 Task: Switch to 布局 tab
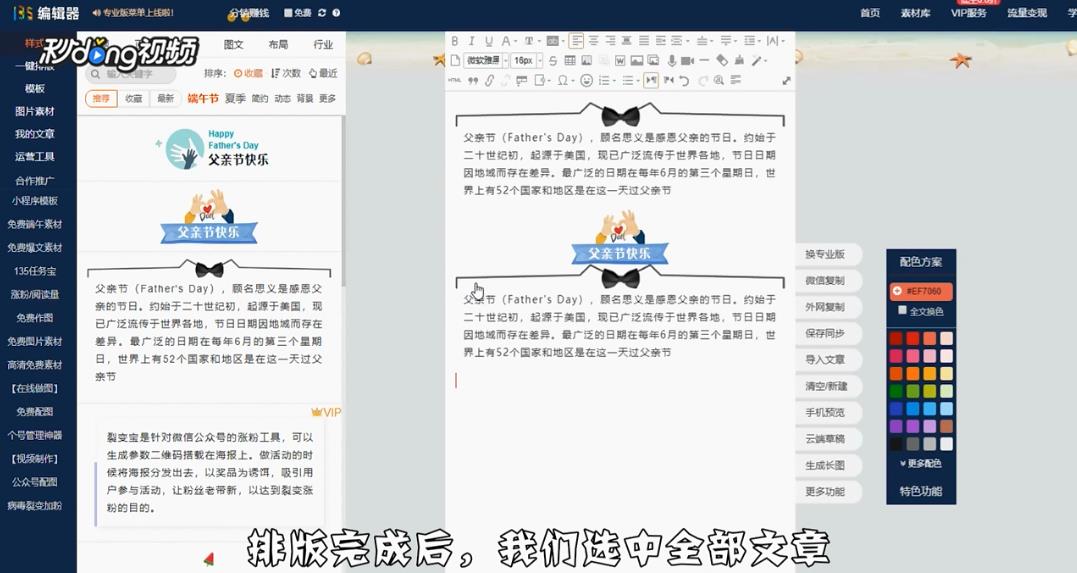[x=278, y=45]
